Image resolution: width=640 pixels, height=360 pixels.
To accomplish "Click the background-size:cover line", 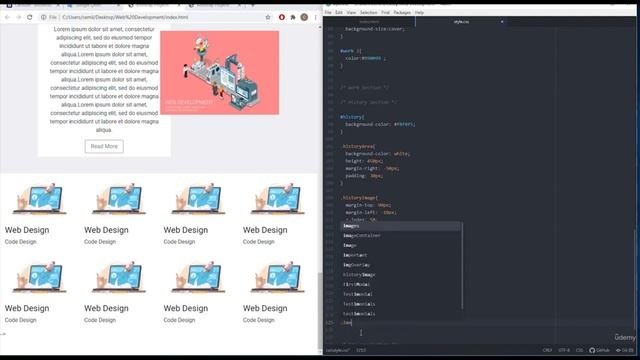I will point(375,29).
